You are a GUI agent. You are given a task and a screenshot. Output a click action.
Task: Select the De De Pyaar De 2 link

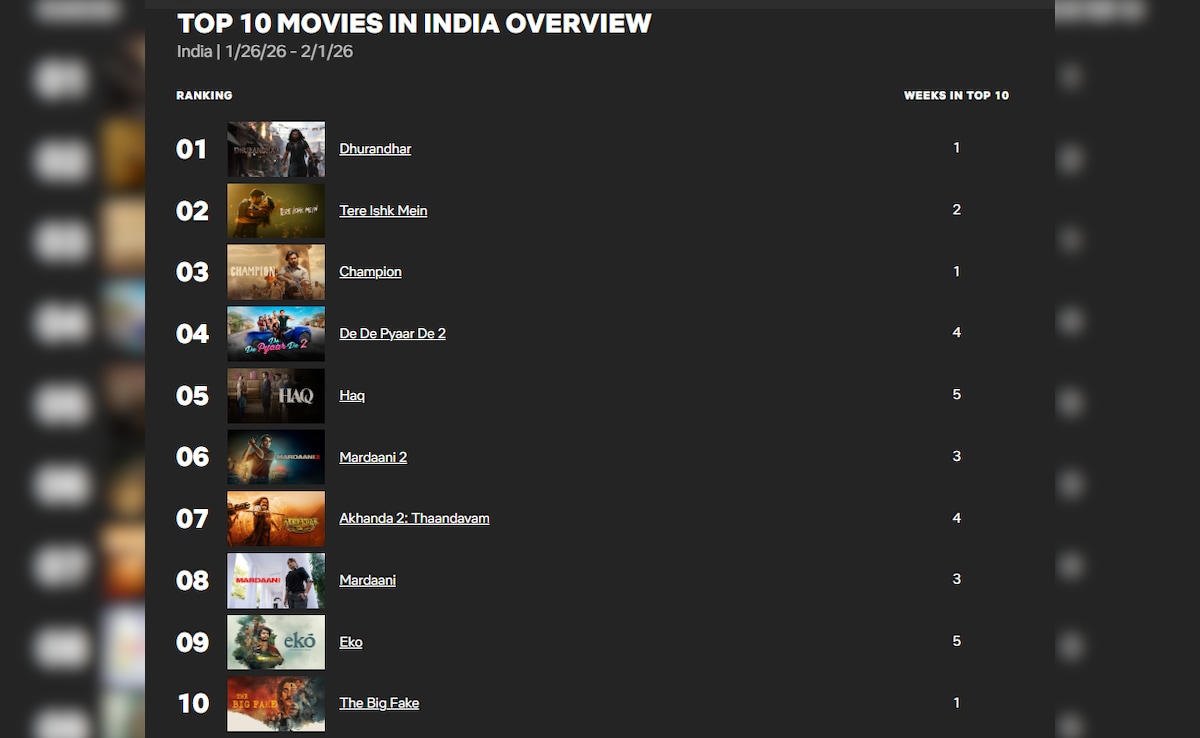392,334
